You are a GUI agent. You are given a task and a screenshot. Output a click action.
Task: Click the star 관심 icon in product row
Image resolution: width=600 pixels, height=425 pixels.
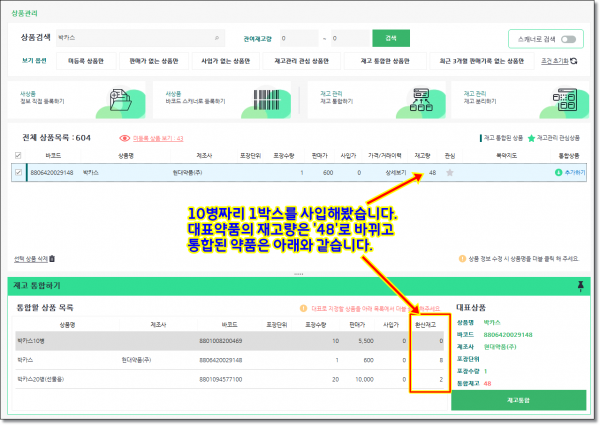(x=449, y=172)
